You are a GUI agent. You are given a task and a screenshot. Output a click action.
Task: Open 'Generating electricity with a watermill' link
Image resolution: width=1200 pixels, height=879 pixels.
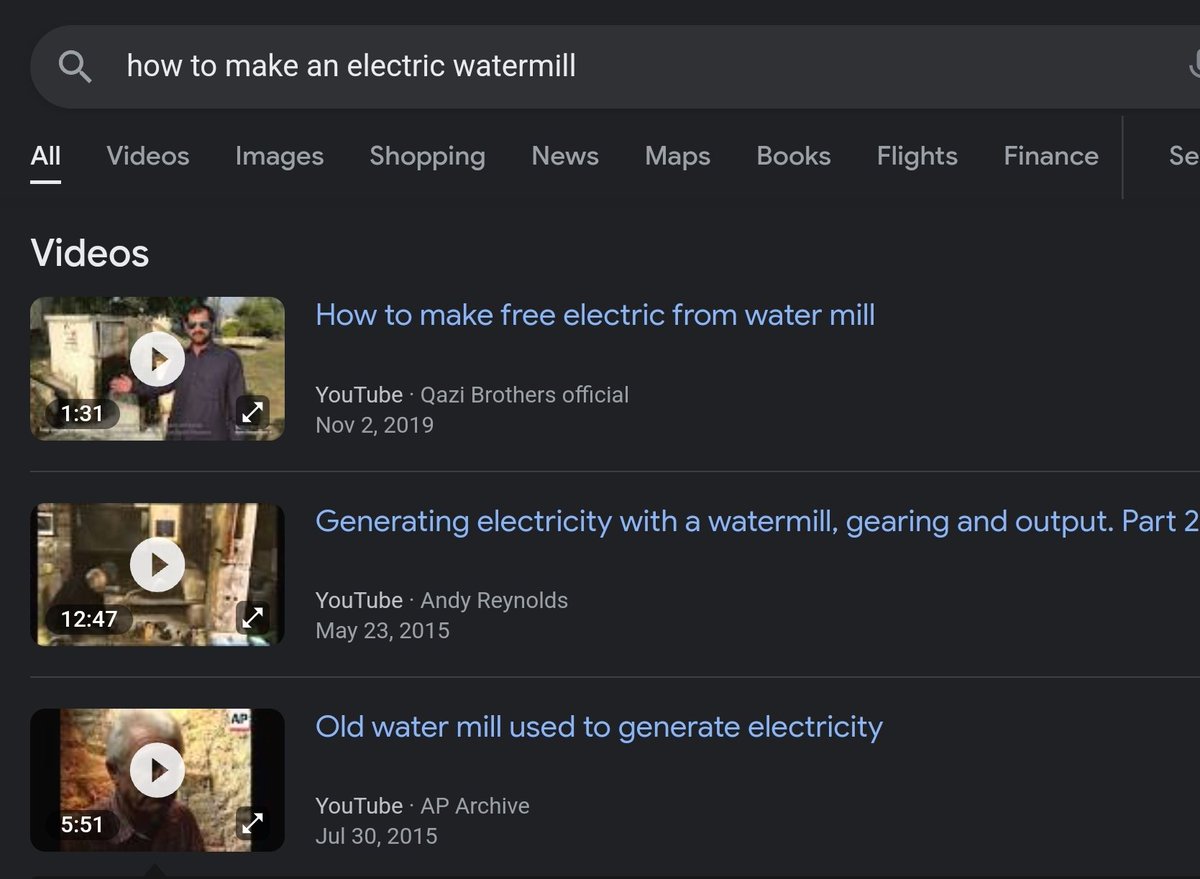pos(757,521)
